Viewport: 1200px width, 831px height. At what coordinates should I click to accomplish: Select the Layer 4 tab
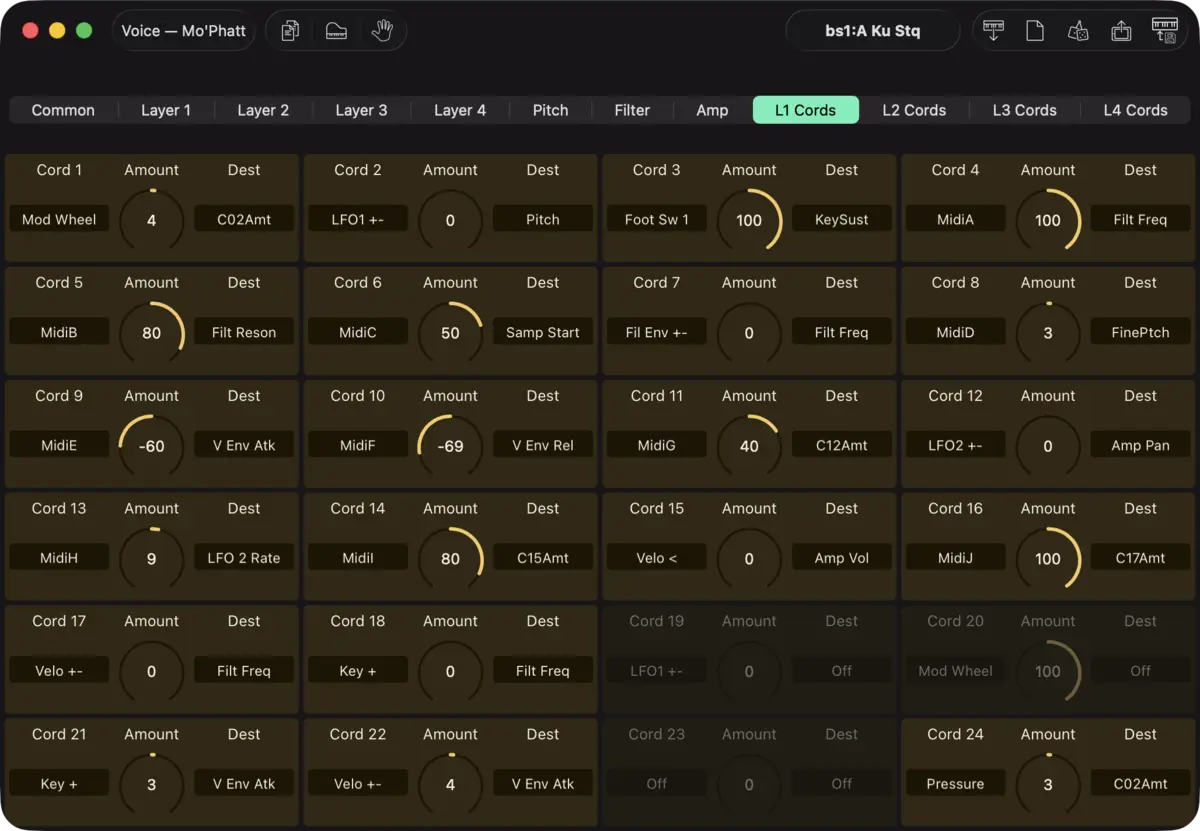460,110
